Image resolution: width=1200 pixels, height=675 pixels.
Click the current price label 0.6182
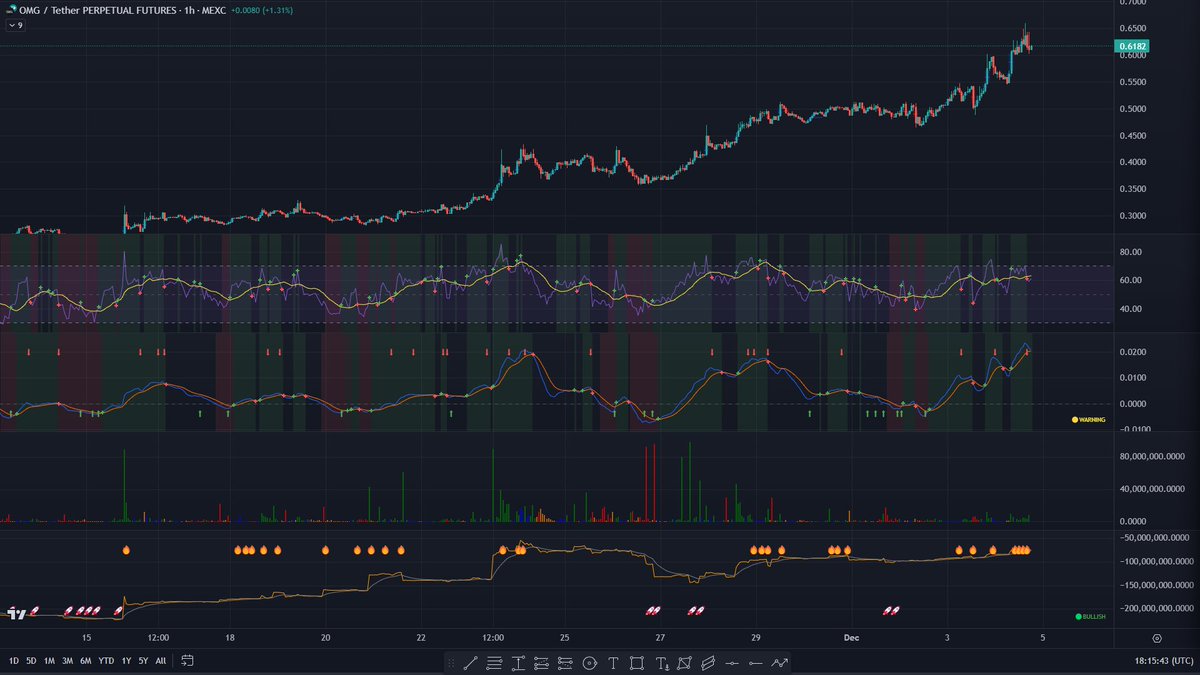coord(1132,46)
